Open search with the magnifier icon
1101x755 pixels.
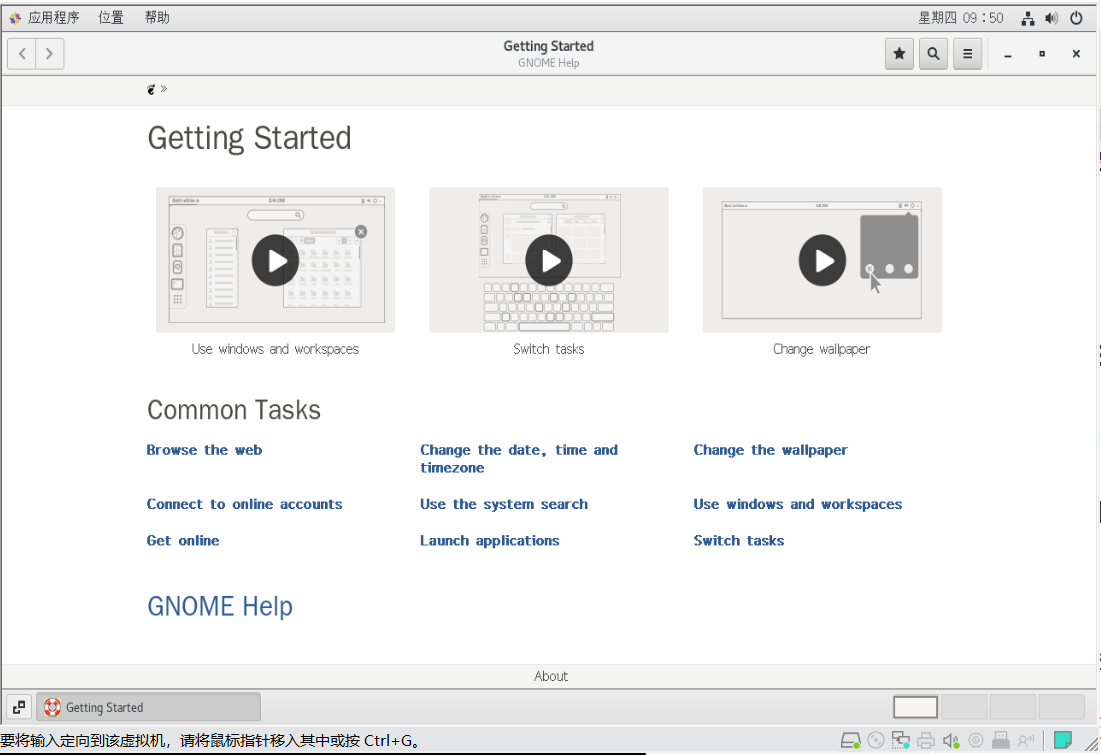point(933,53)
